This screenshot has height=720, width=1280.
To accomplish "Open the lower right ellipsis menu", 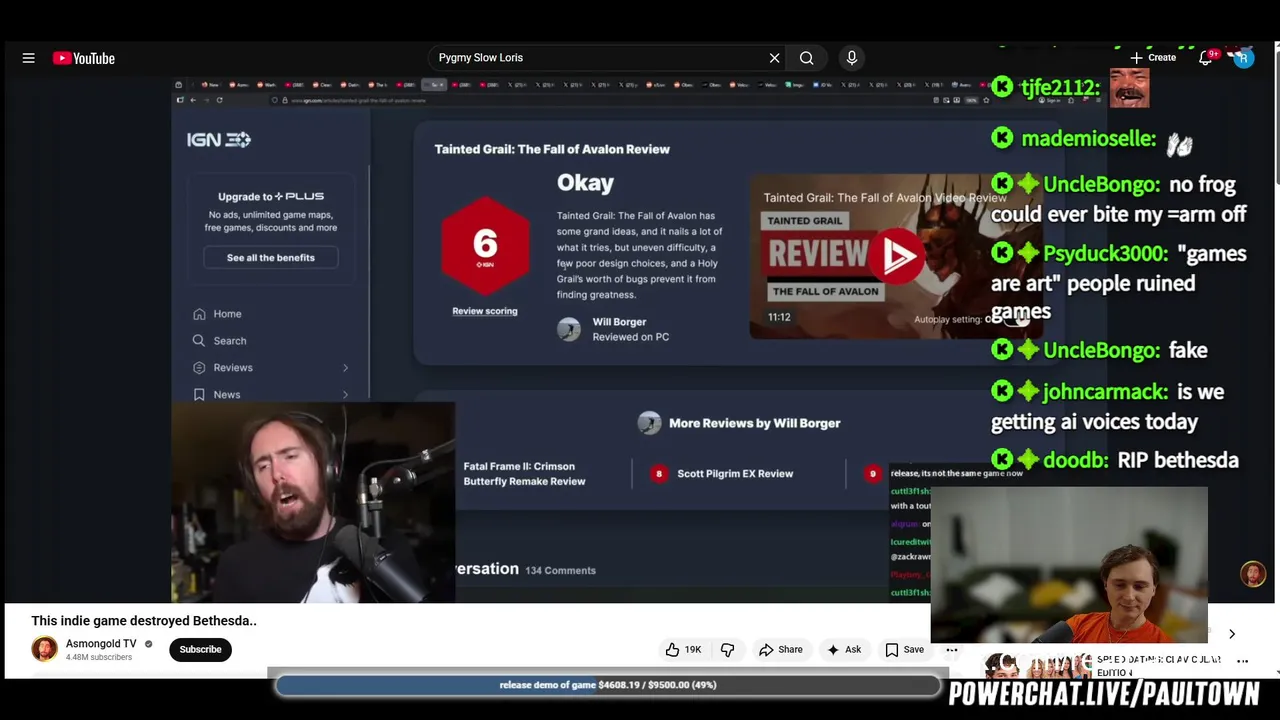I will tap(1243, 661).
